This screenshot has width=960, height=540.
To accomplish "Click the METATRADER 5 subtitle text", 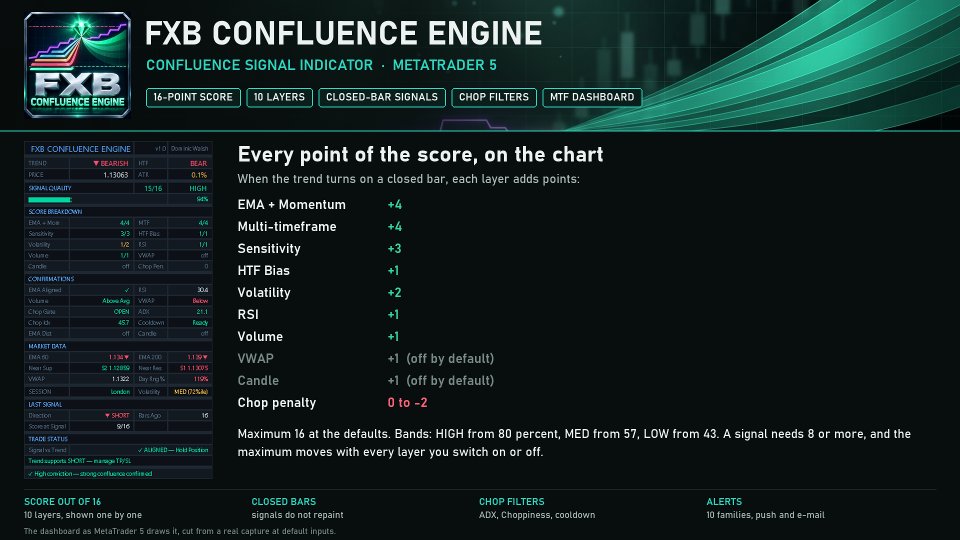I will click(444, 66).
